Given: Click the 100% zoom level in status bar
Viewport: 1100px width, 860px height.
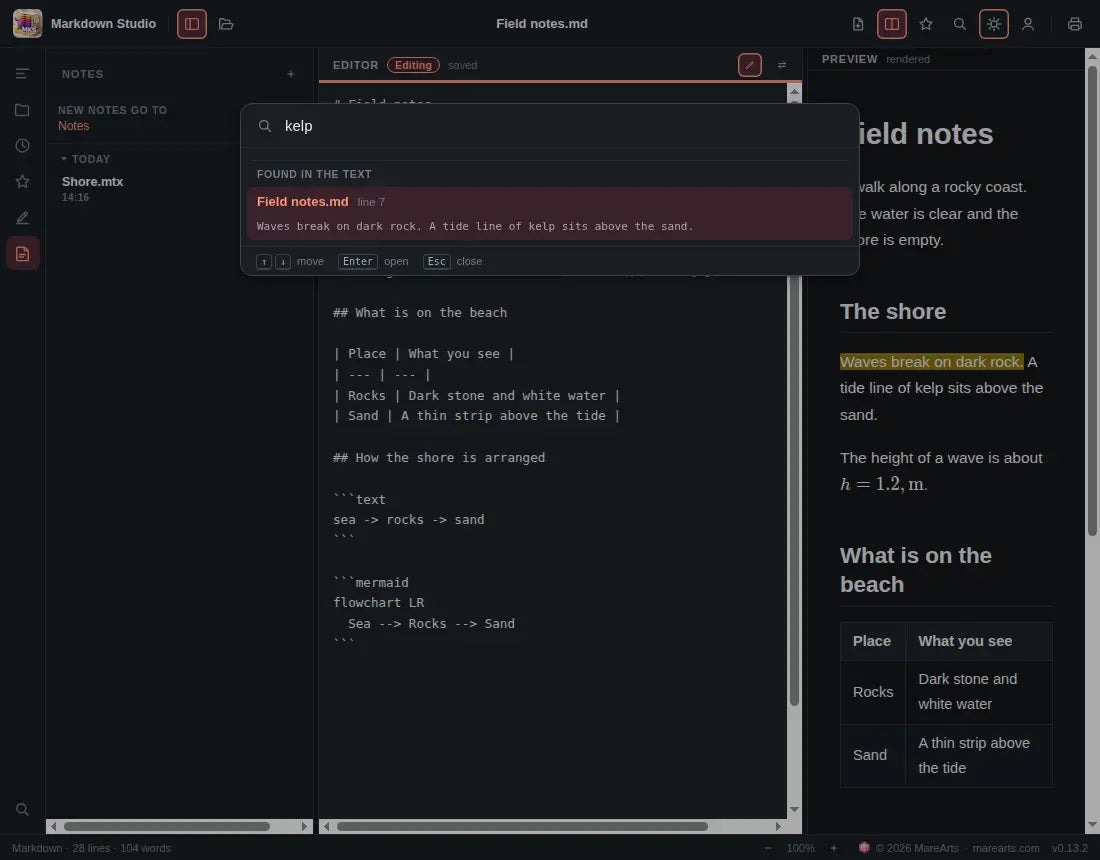Looking at the screenshot, I should click(800, 848).
